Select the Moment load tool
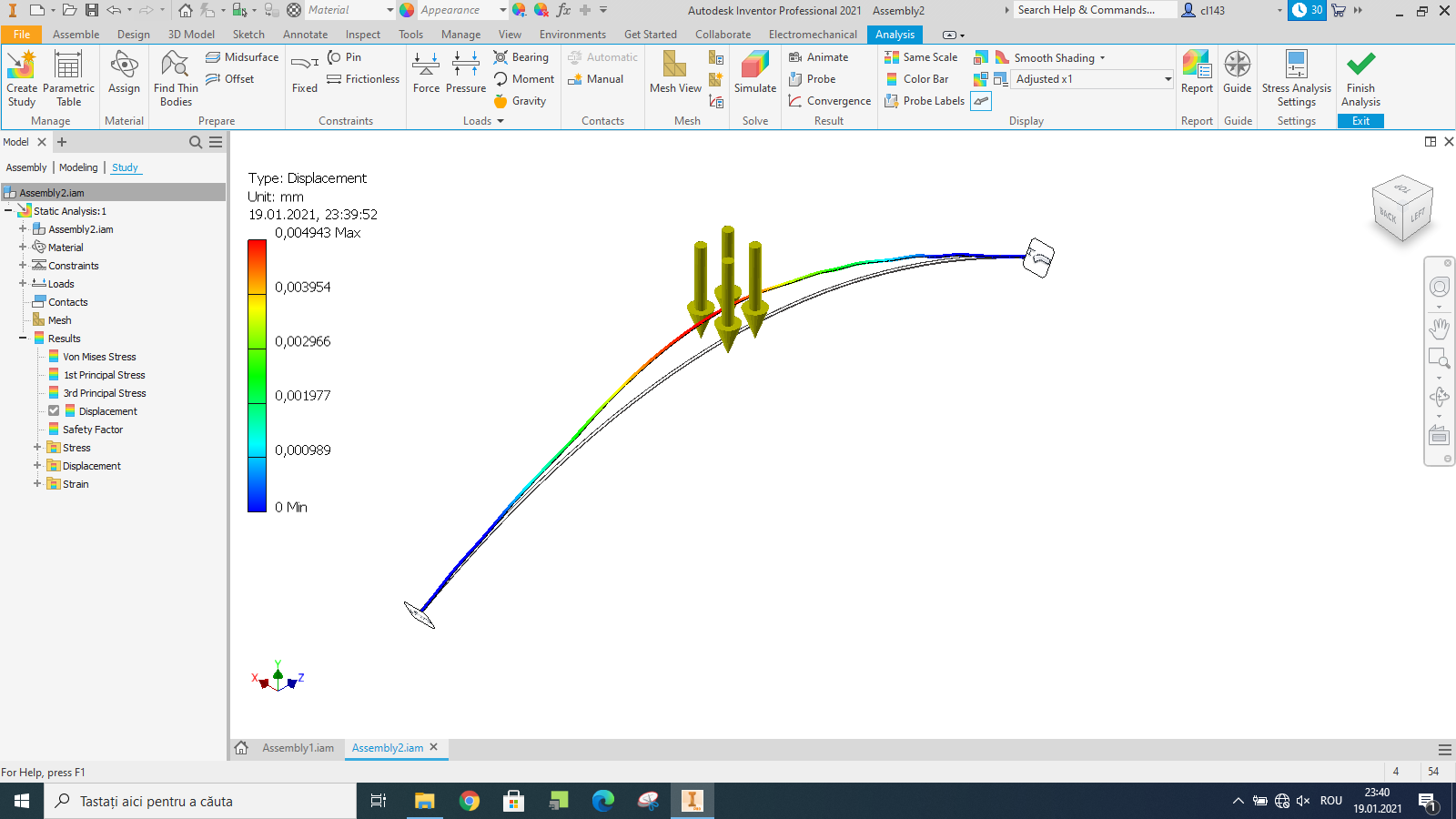The width and height of the screenshot is (1456, 819). pyautogui.click(x=524, y=79)
